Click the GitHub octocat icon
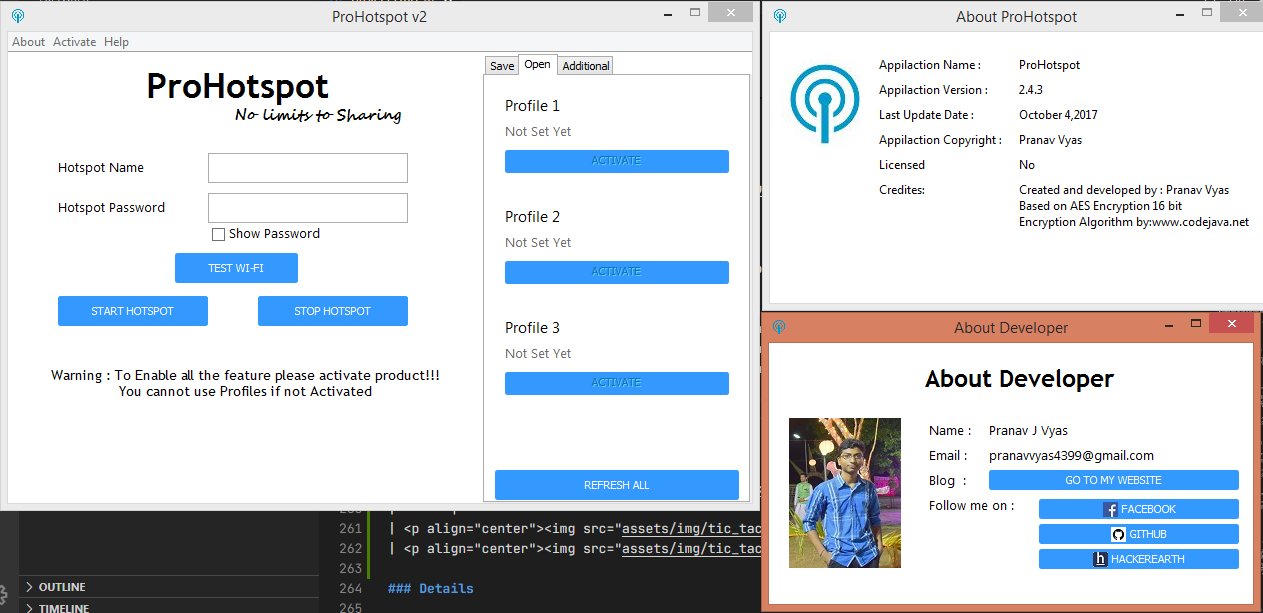 (x=1118, y=534)
